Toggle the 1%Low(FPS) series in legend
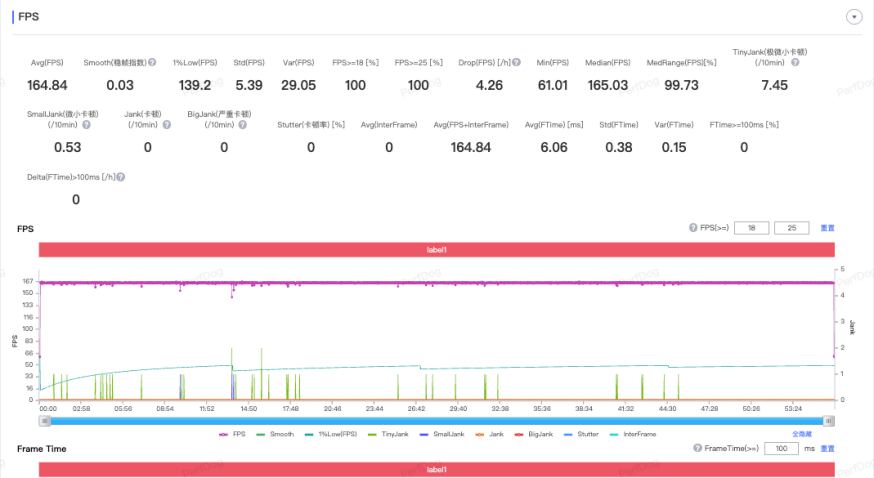 coord(331,434)
